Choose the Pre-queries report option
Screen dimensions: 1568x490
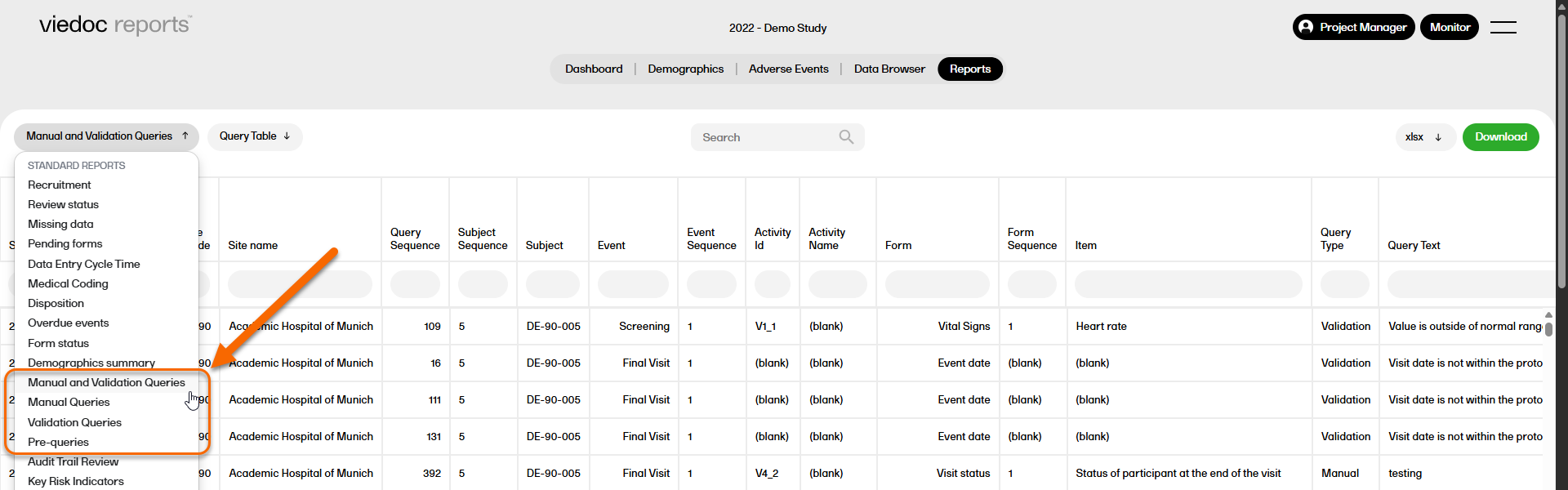point(58,442)
